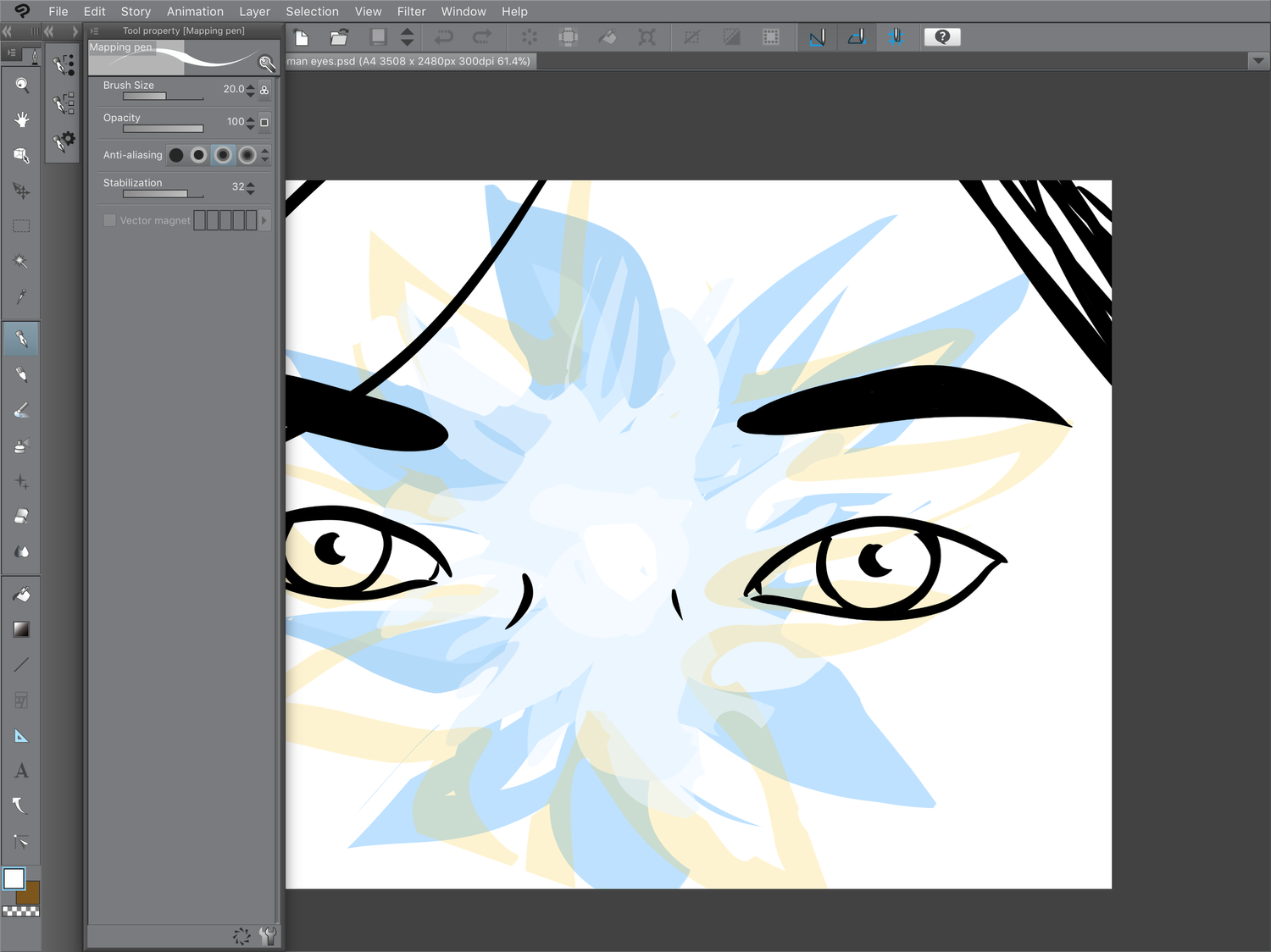Toggle Brush Size pen pressure settings
Image resolution: width=1271 pixels, height=952 pixels.
click(264, 89)
